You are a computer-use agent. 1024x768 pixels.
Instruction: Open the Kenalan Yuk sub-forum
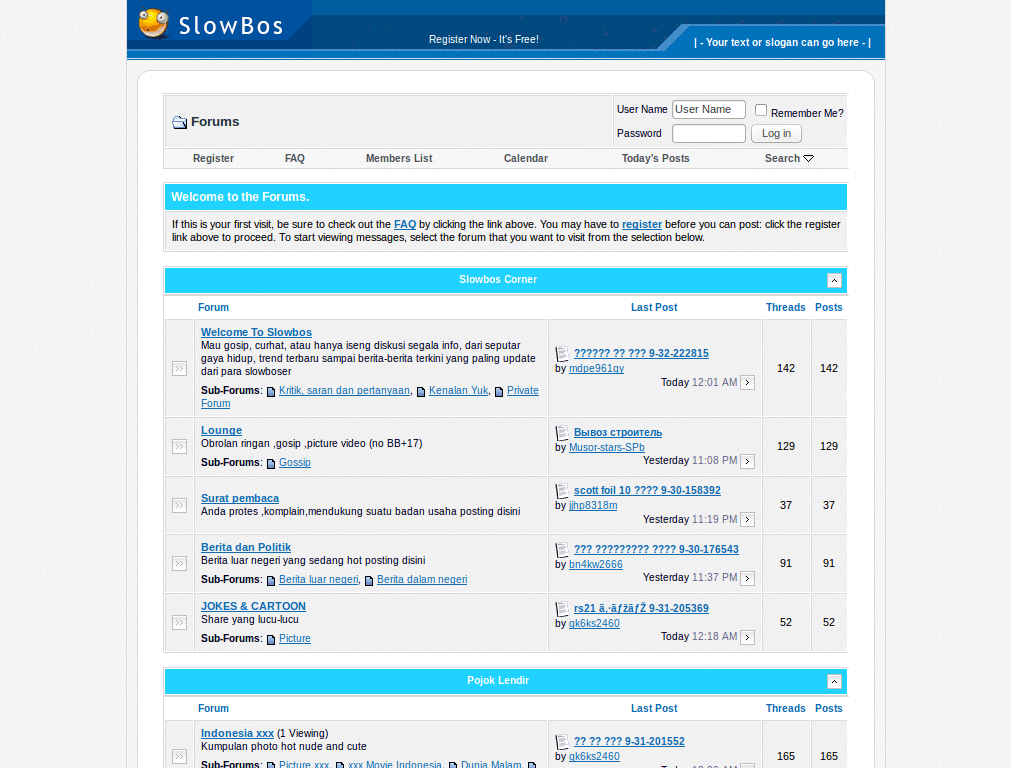click(x=458, y=391)
